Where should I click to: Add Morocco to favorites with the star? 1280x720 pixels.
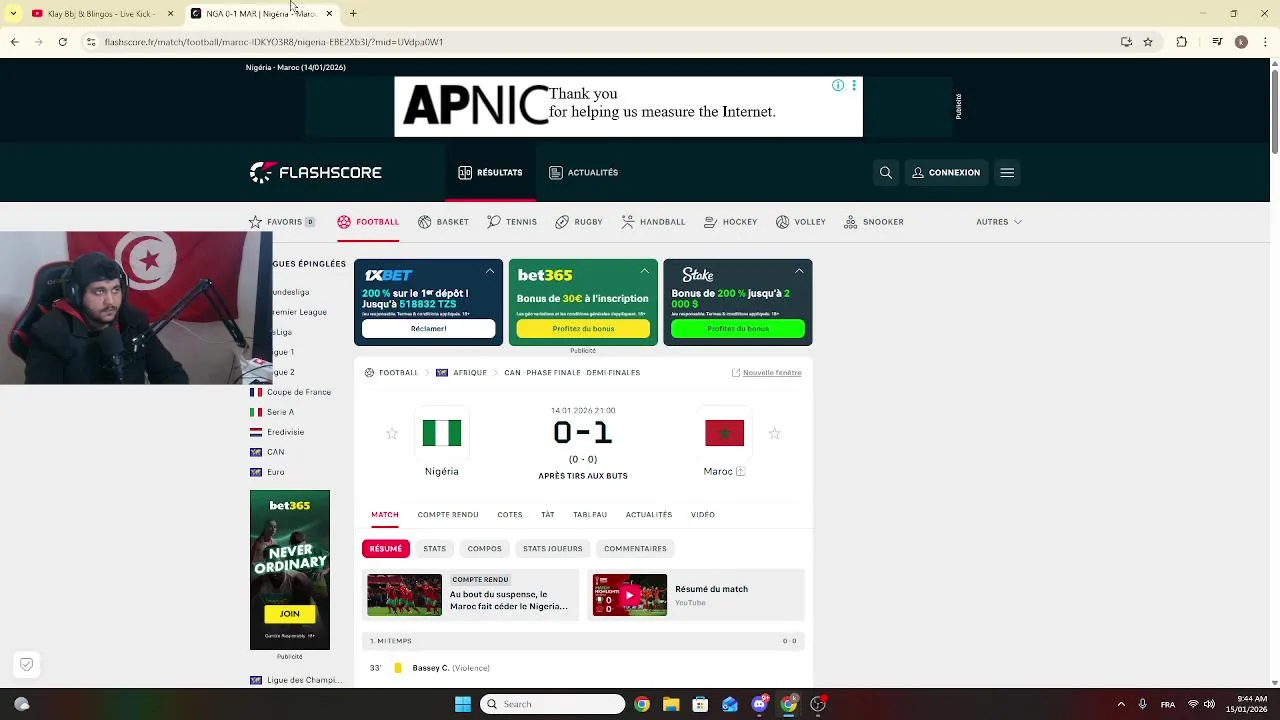tap(774, 434)
